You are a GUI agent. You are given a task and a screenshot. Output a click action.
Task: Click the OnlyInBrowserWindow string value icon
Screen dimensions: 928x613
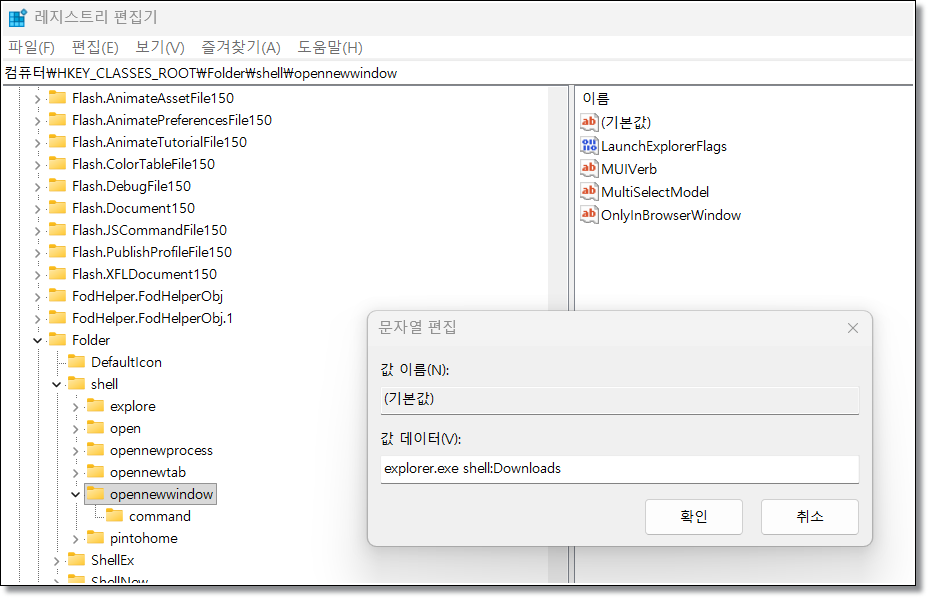pyautogui.click(x=589, y=215)
